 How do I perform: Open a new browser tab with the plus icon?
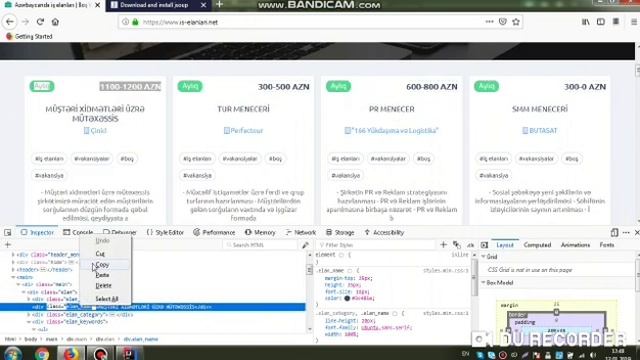(x=220, y=4)
